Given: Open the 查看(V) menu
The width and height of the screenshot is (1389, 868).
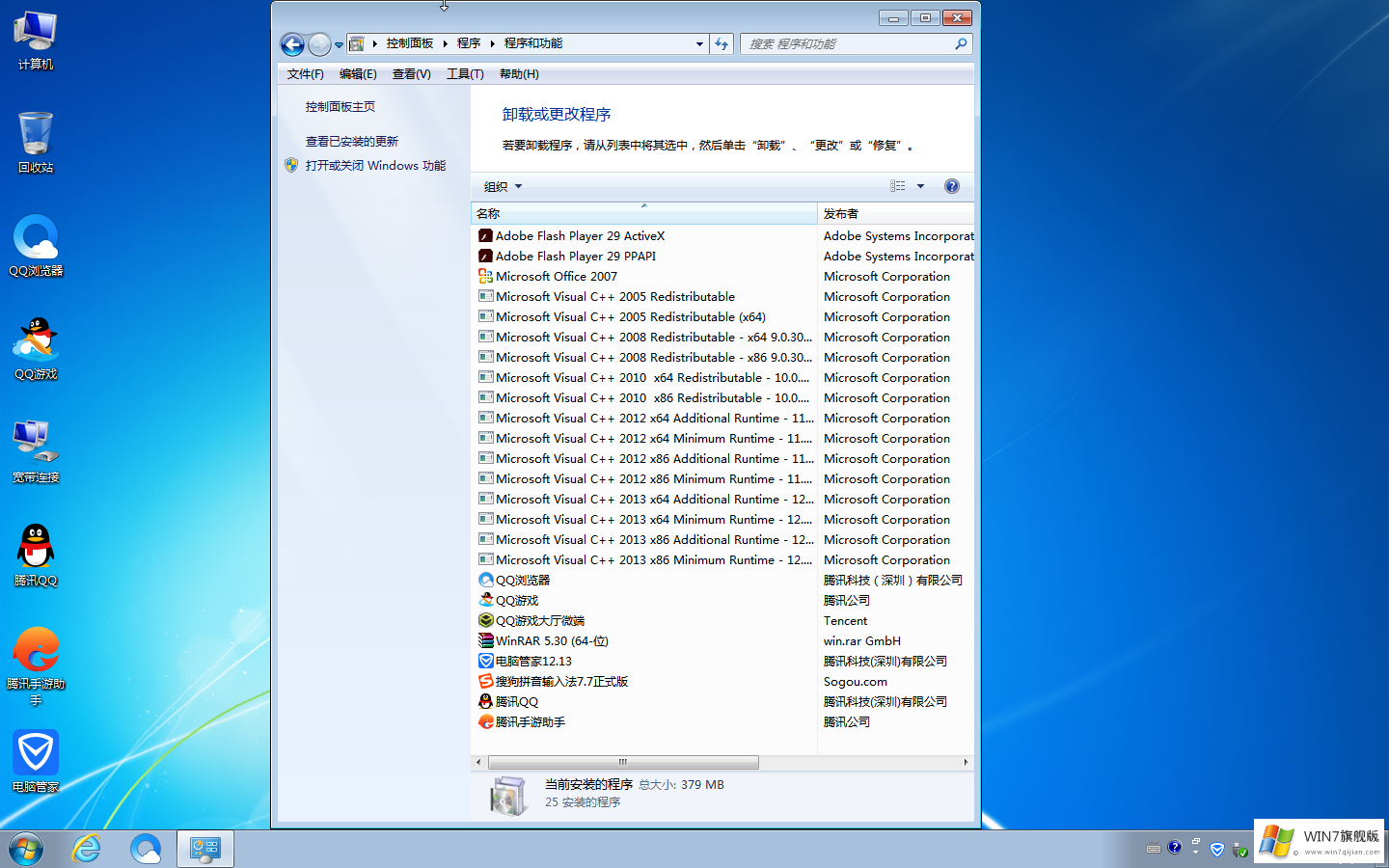Looking at the screenshot, I should 412,74.
